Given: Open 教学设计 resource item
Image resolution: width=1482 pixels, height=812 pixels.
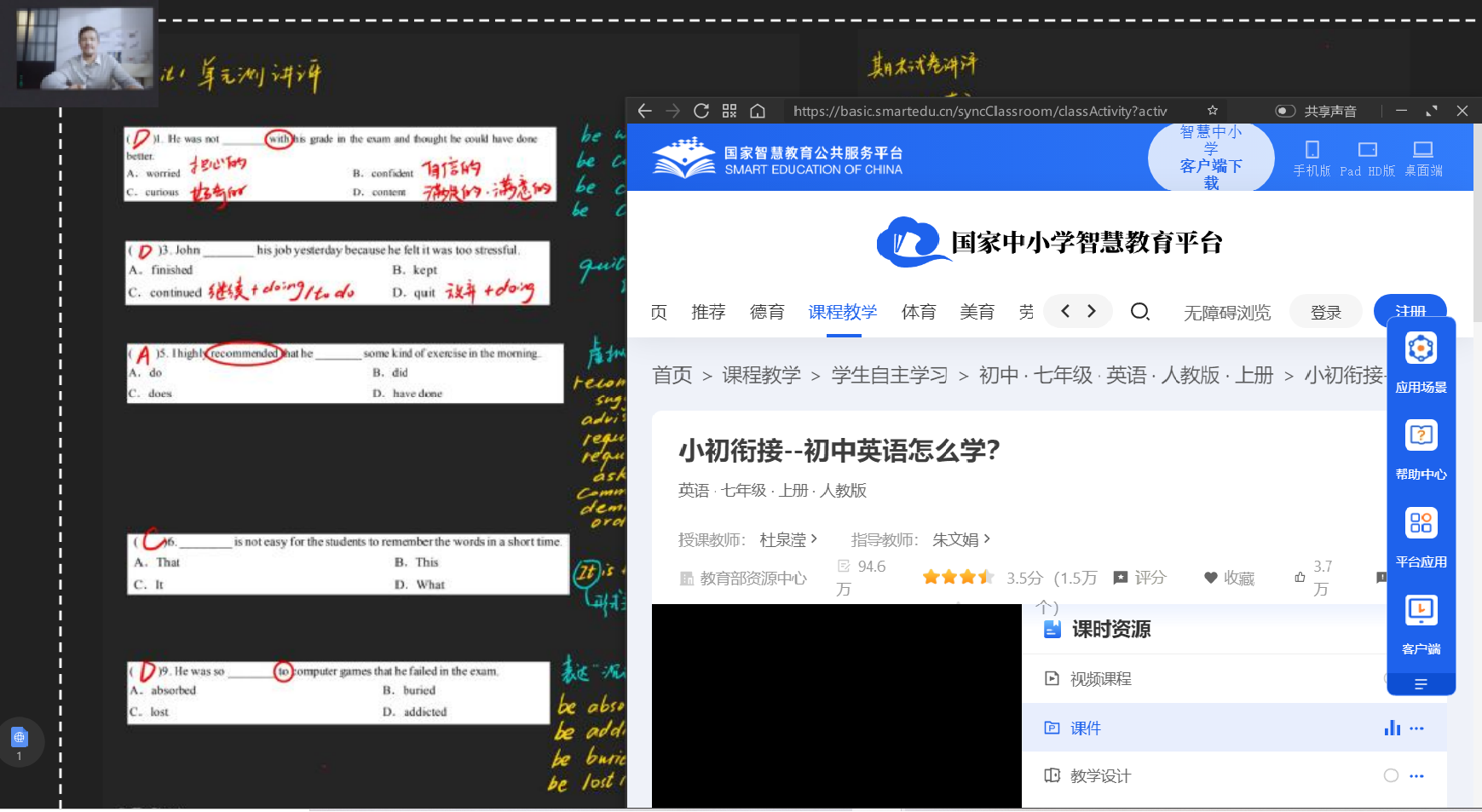Looking at the screenshot, I should tap(1099, 776).
